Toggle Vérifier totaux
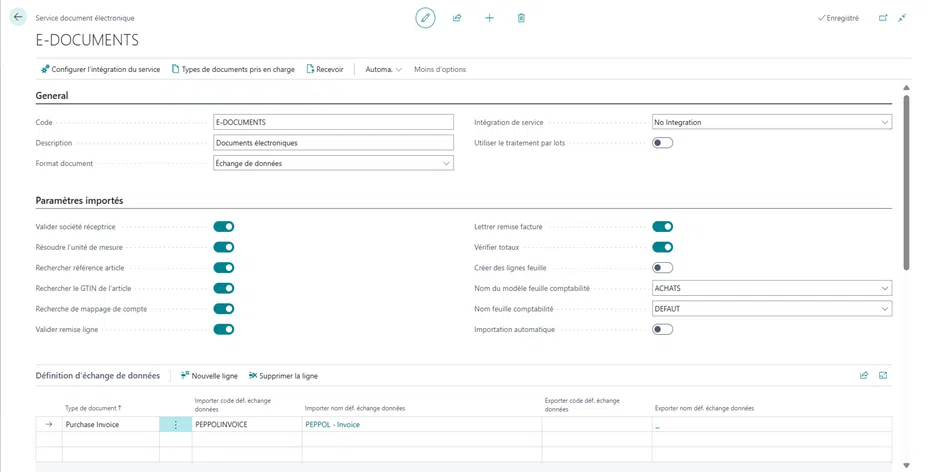Viewport: 945px width, 472px height. click(662, 247)
